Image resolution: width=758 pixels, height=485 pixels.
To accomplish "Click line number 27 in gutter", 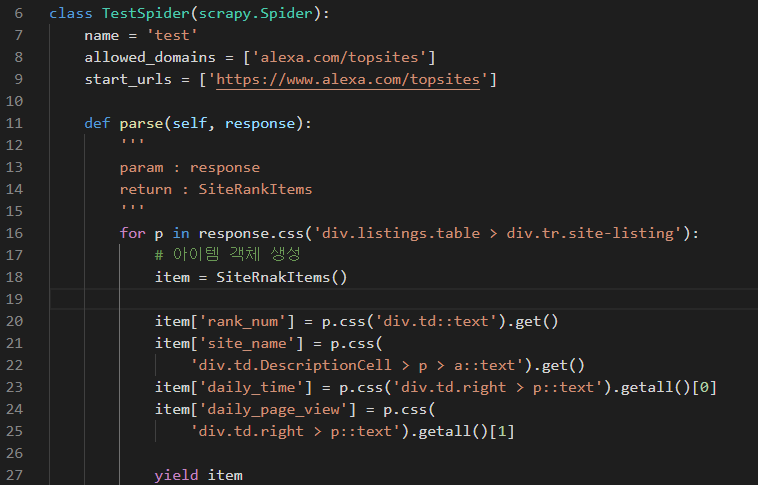I will [x=14, y=475].
